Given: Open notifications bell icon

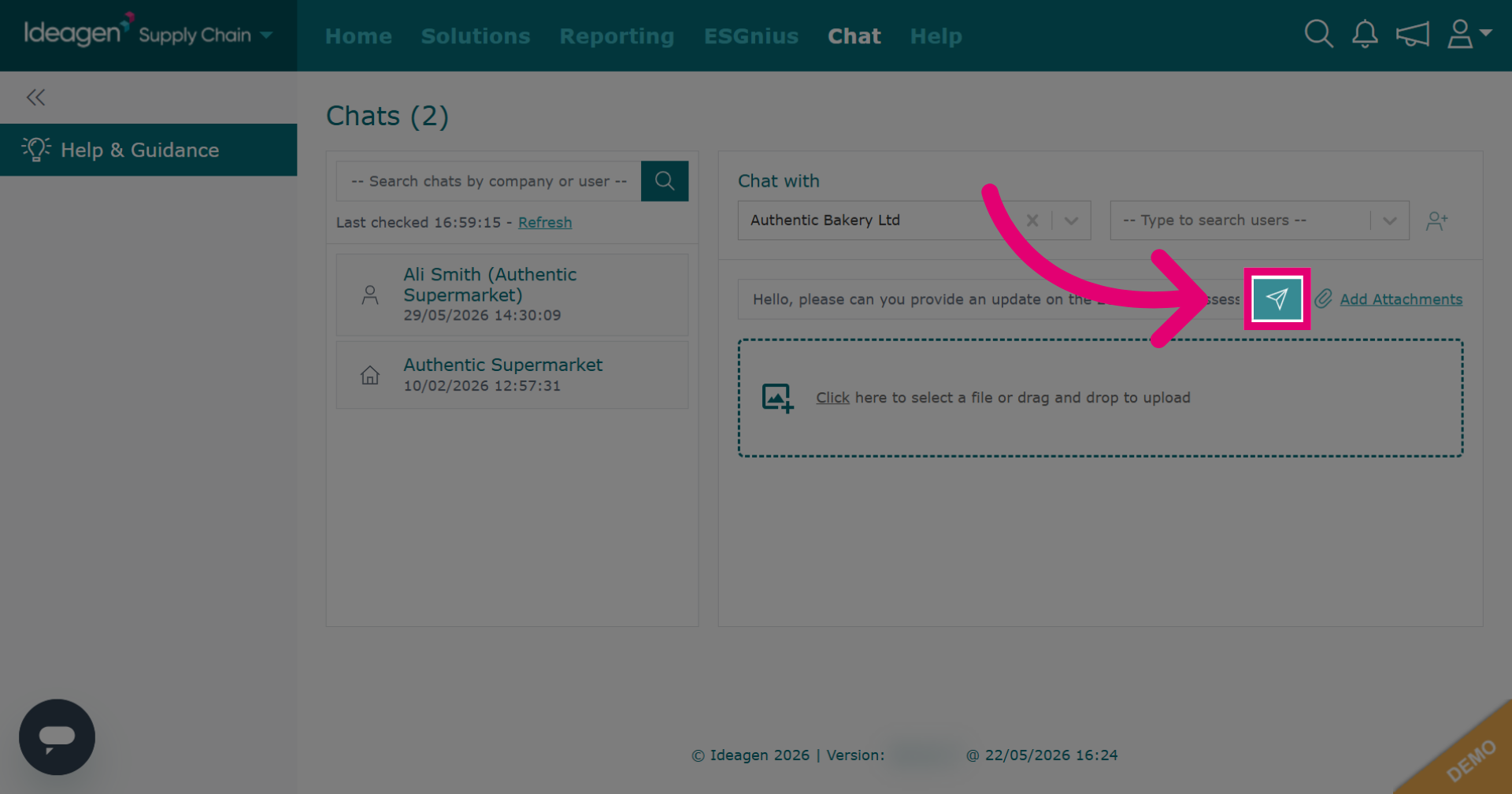Looking at the screenshot, I should coord(1365,34).
